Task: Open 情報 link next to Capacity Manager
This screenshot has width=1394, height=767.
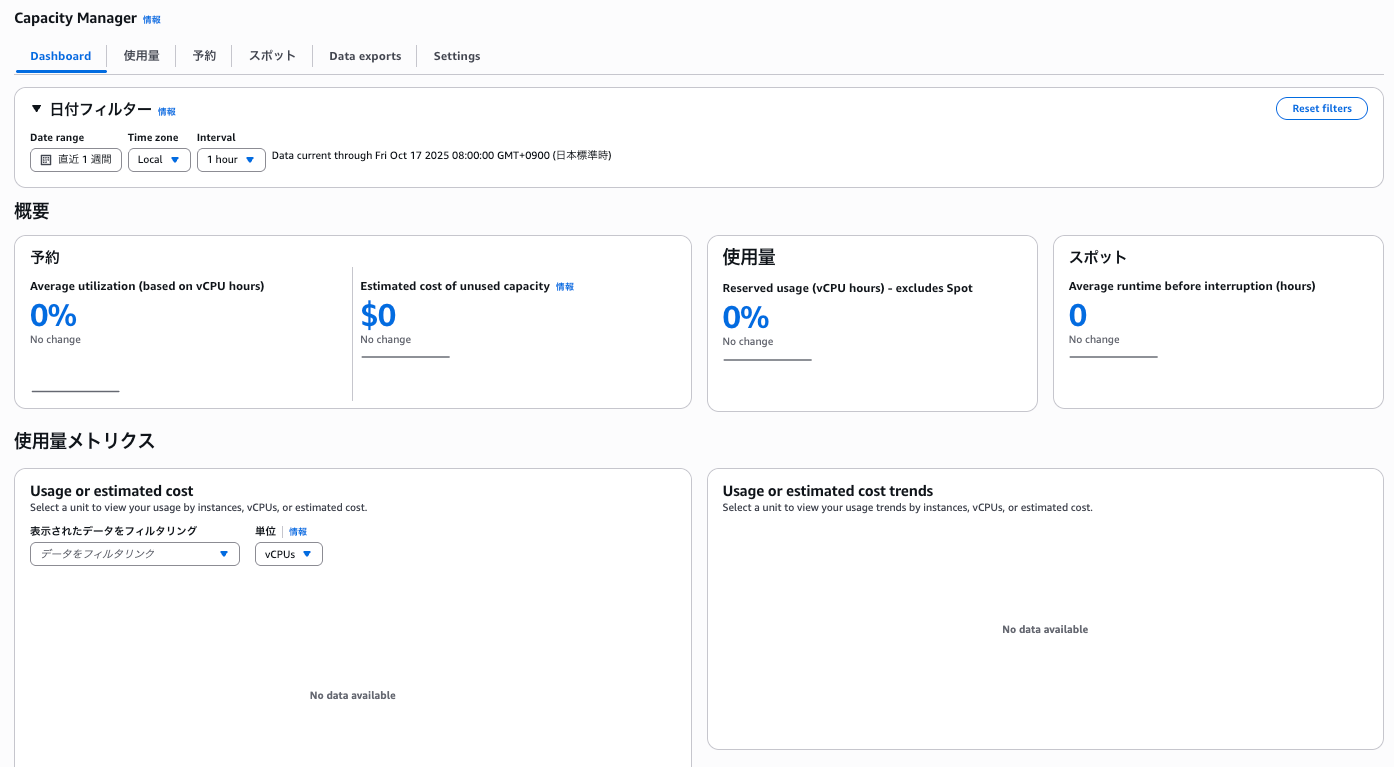Action: point(151,20)
